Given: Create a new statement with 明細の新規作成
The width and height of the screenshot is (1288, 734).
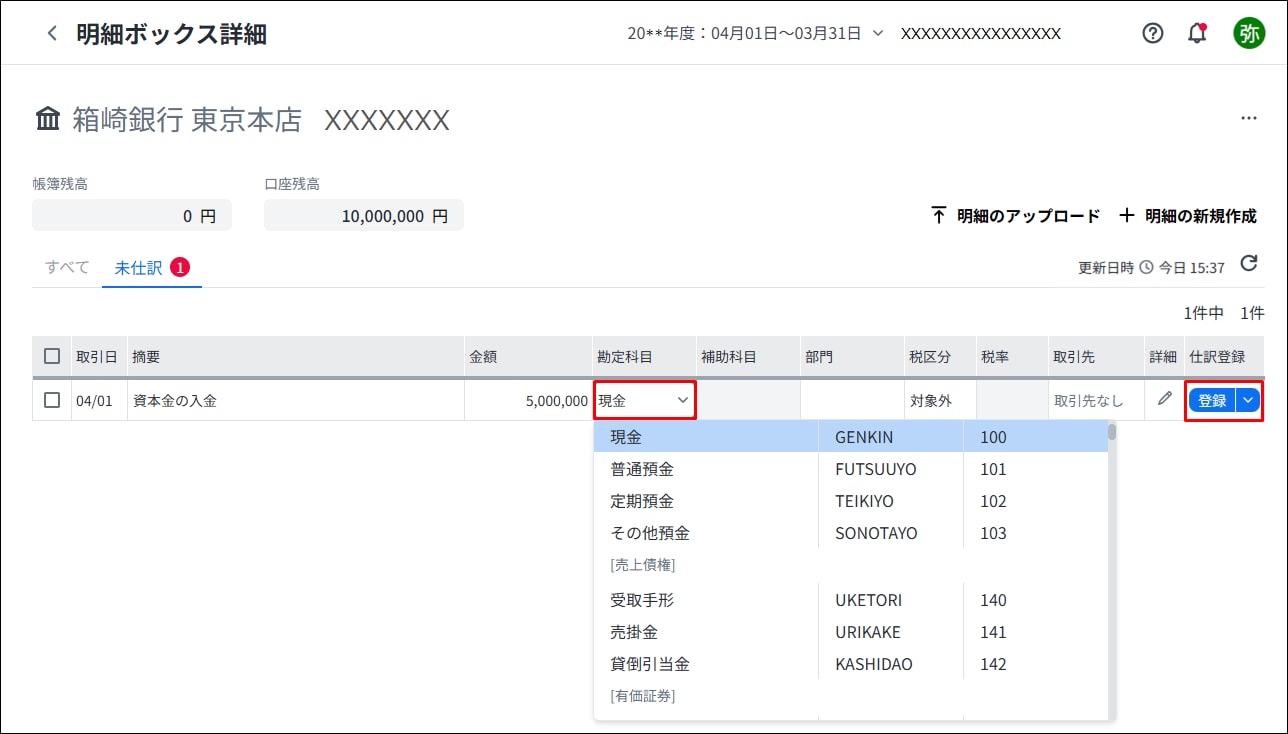Looking at the screenshot, I should coord(1188,216).
